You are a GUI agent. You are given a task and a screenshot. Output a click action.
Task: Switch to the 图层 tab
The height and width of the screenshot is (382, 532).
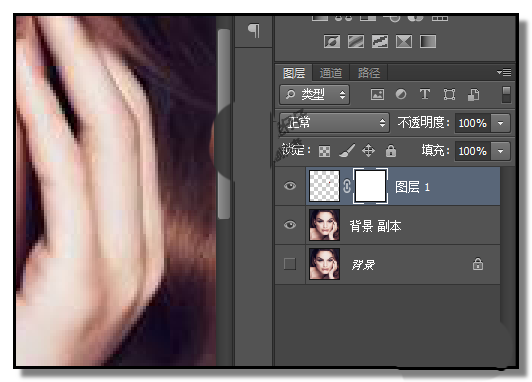coord(294,73)
